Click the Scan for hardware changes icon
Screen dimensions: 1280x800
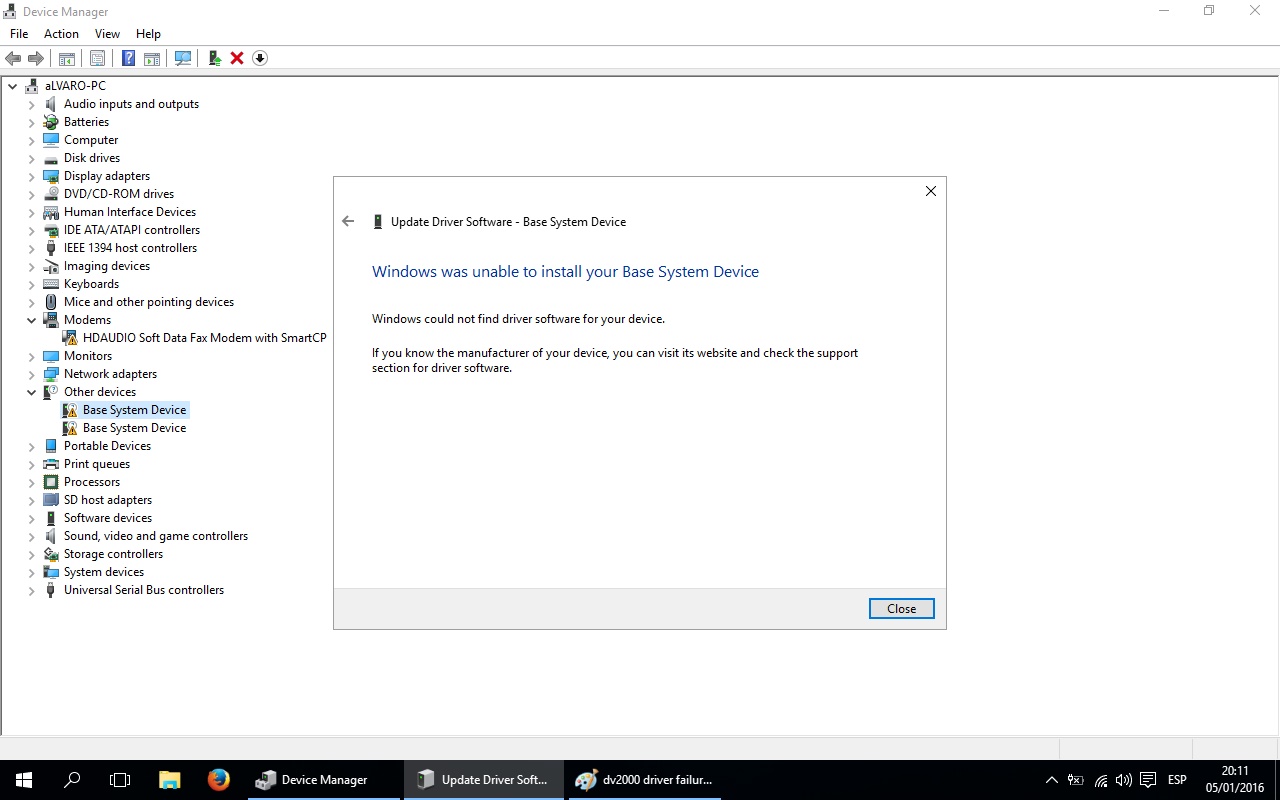click(x=183, y=58)
